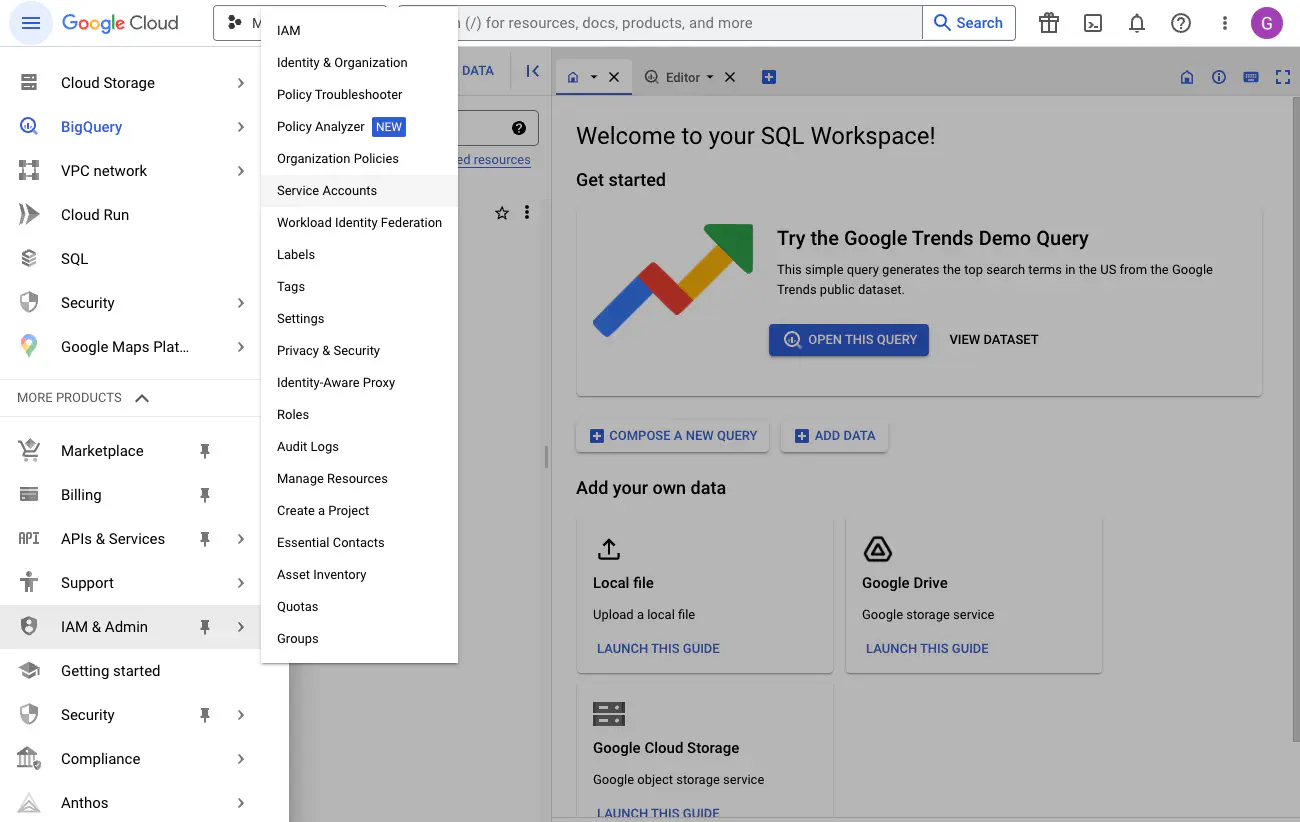Click the search bar for resources
Image resolution: width=1300 pixels, height=822 pixels.
[690, 23]
